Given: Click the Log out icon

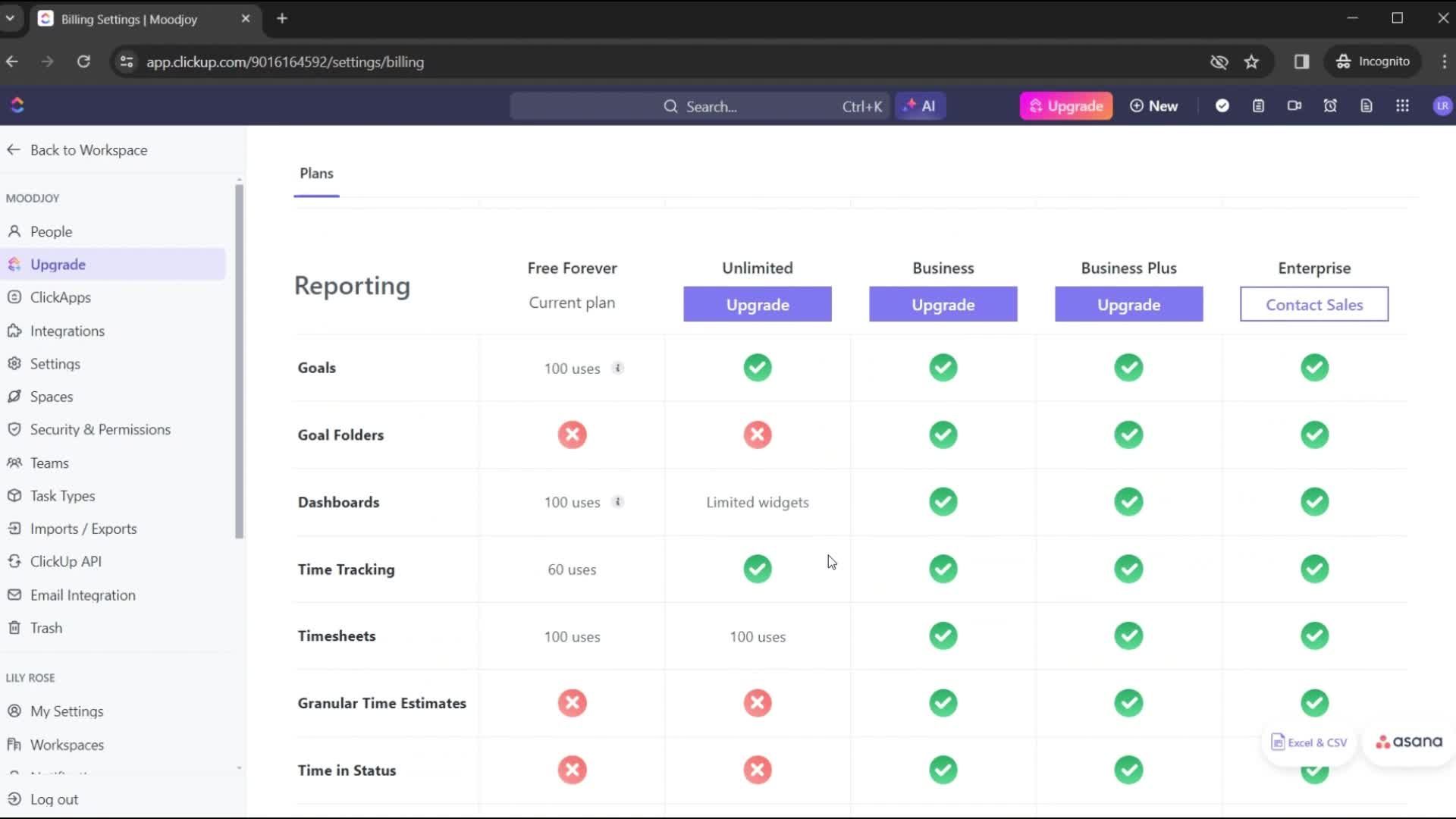Looking at the screenshot, I should pyautogui.click(x=14, y=799).
